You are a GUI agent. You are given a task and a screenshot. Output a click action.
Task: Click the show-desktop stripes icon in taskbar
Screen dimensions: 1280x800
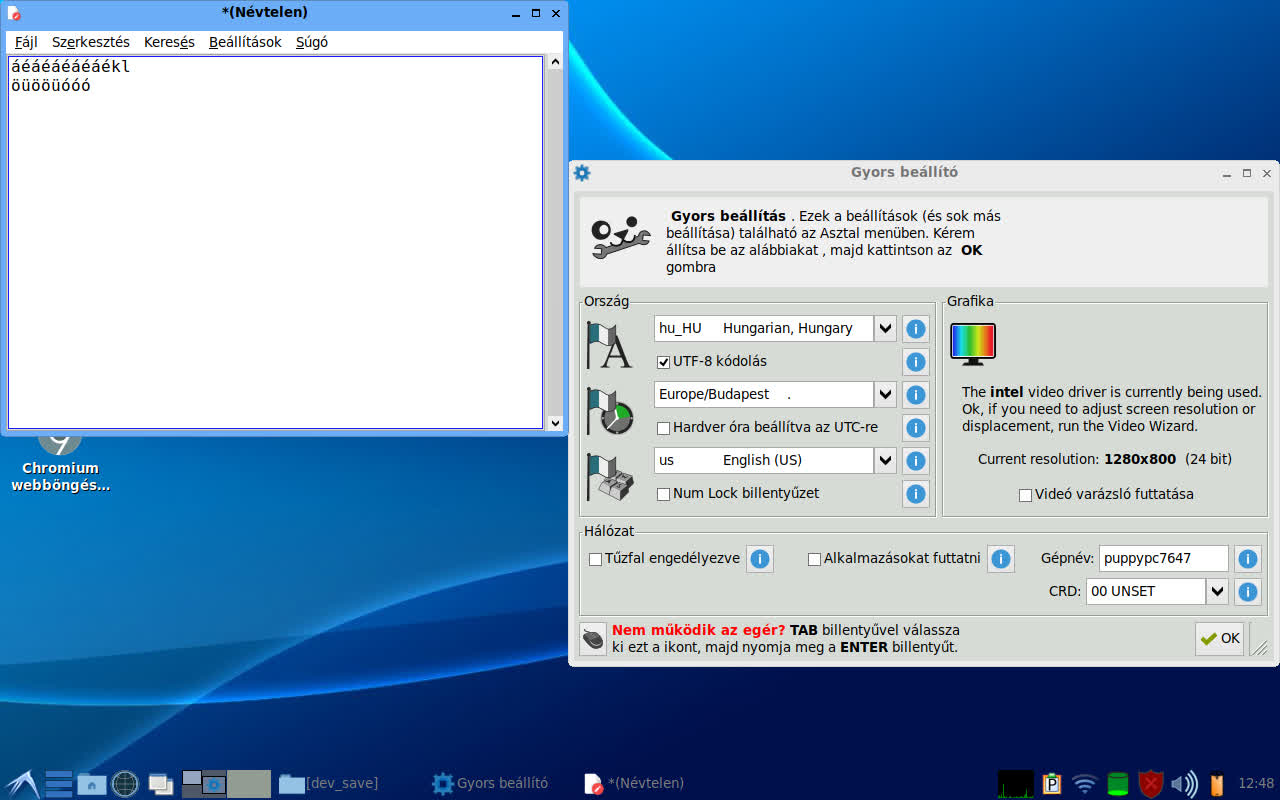59,783
